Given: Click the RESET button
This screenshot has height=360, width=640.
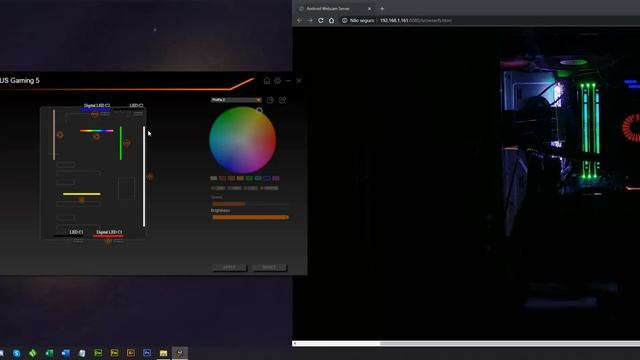Looking at the screenshot, I should 269,267.
